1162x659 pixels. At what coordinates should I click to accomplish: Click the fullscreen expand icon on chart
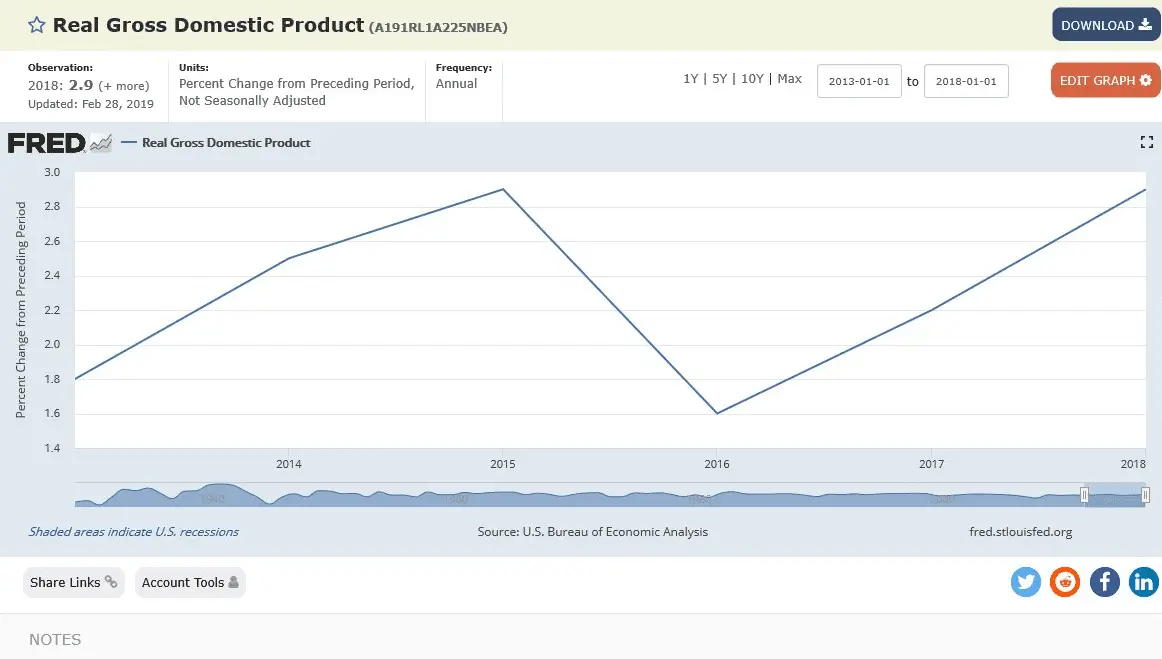(1146, 143)
